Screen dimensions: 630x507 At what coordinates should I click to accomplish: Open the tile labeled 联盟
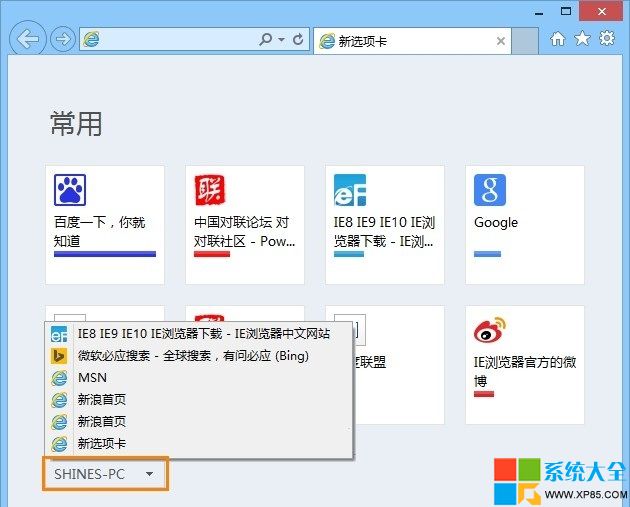coord(399,365)
